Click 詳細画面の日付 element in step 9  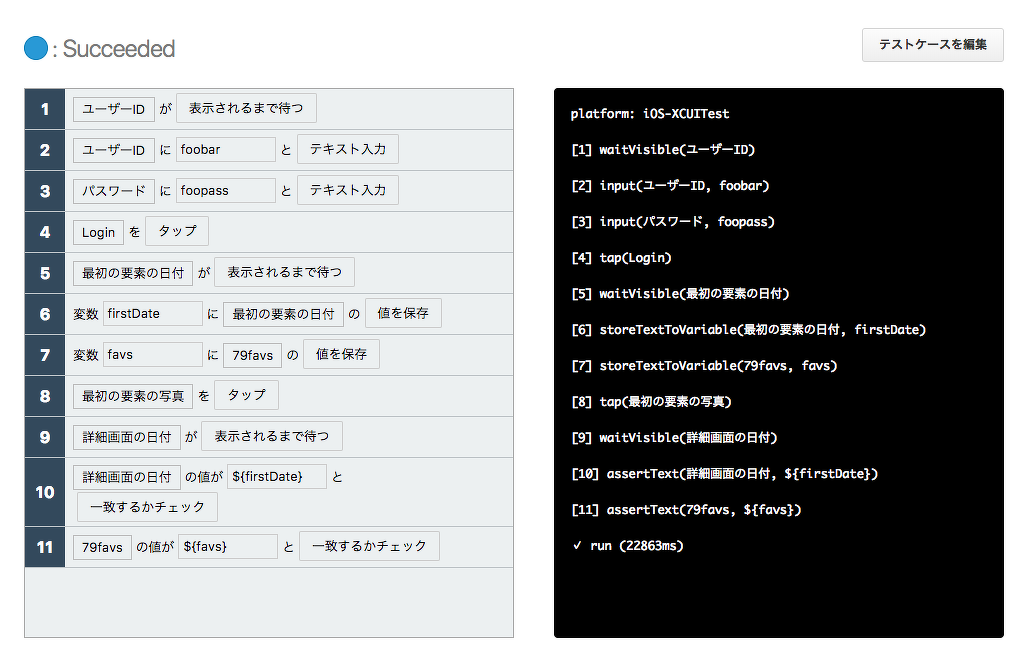click(x=126, y=437)
